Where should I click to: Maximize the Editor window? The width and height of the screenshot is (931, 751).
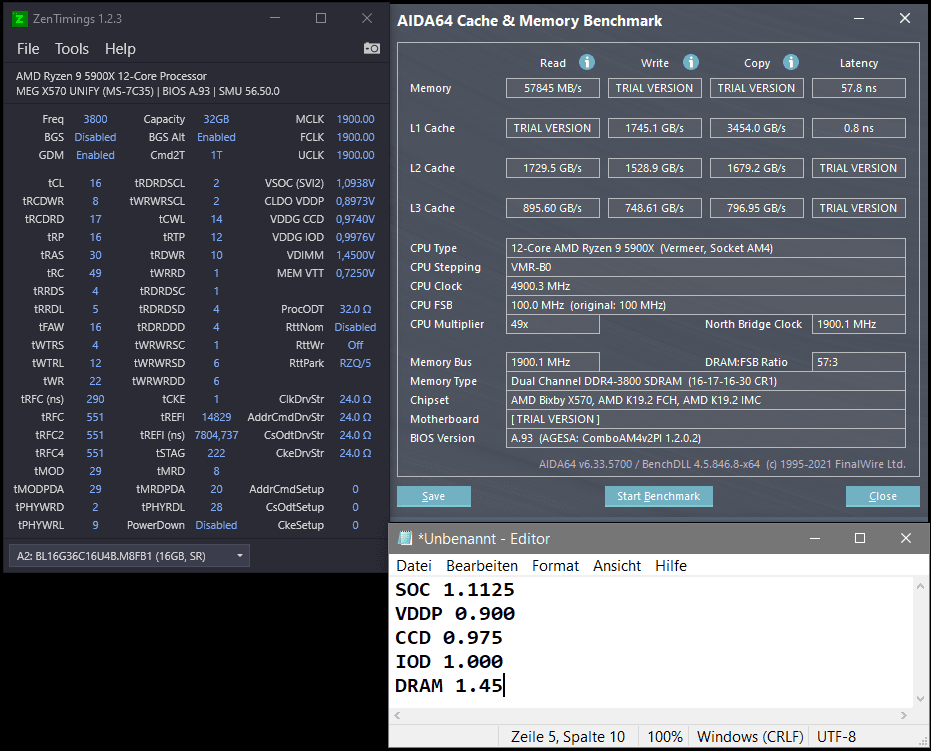tap(860, 538)
